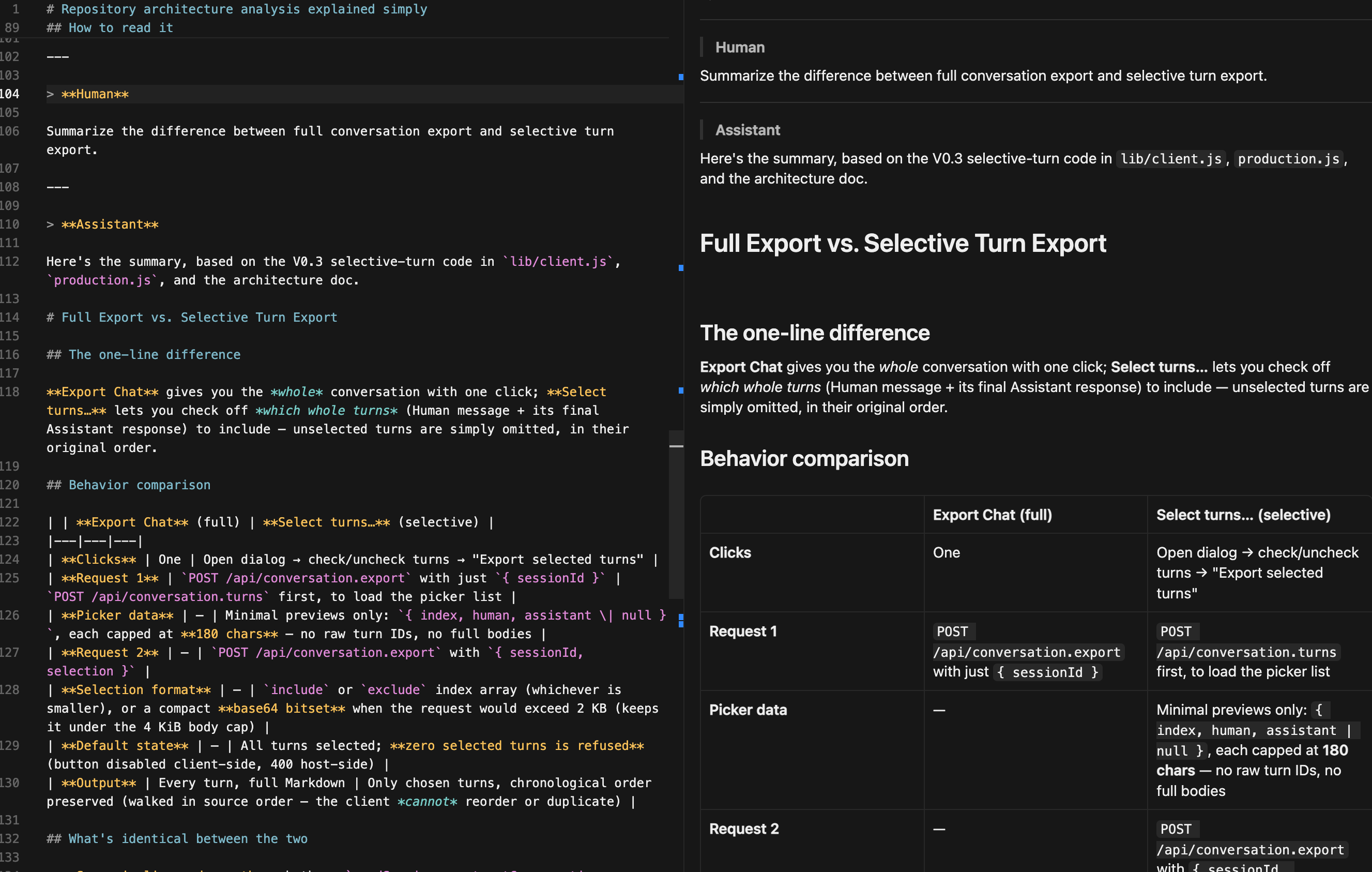Place cursor on editor line 106 'Summarize the difference'
Viewport: 1372px width, 872px height.
pyautogui.click(x=330, y=140)
